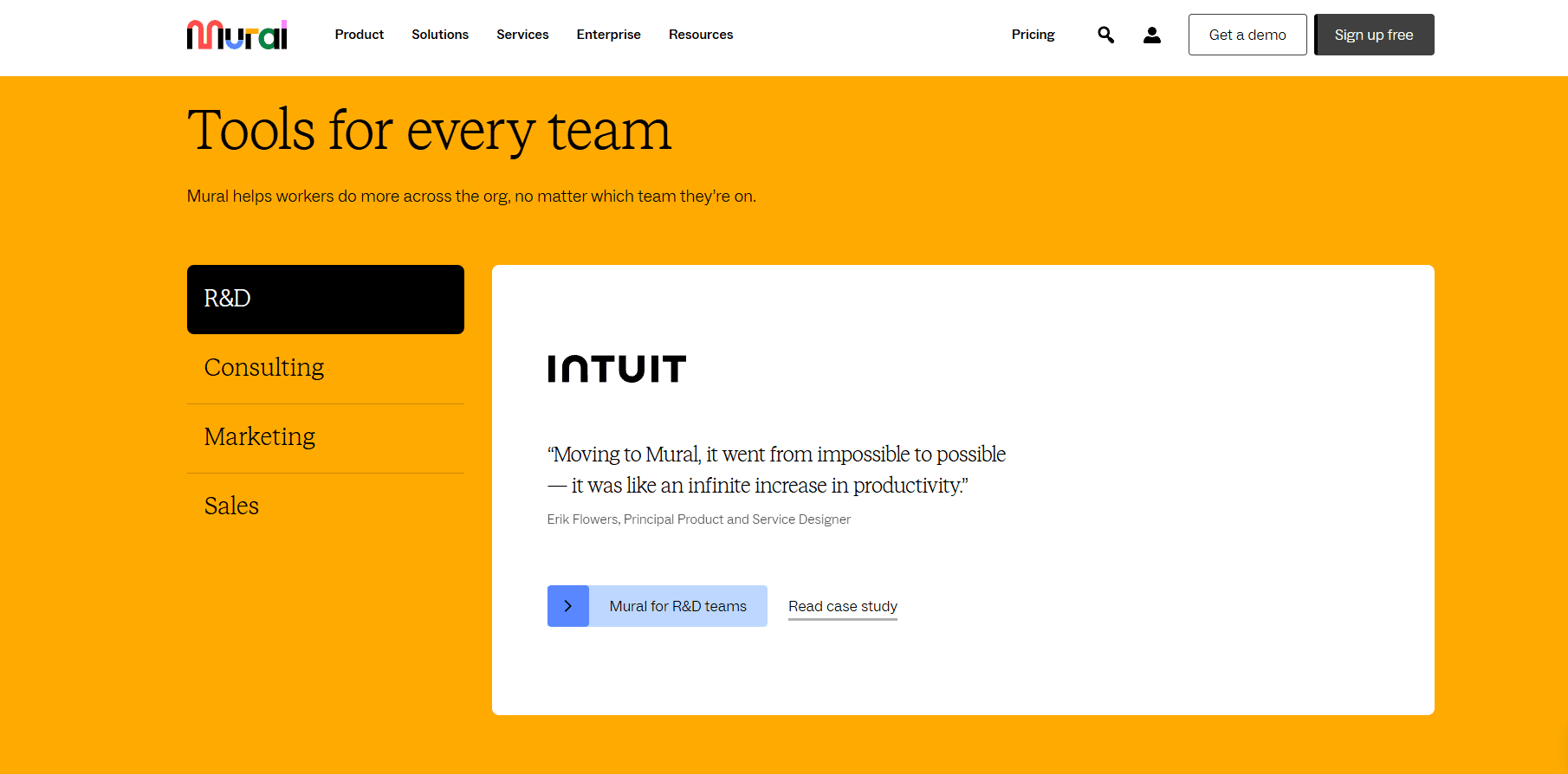The image size is (1568, 774).
Task: Open the Resources menu
Action: point(701,35)
